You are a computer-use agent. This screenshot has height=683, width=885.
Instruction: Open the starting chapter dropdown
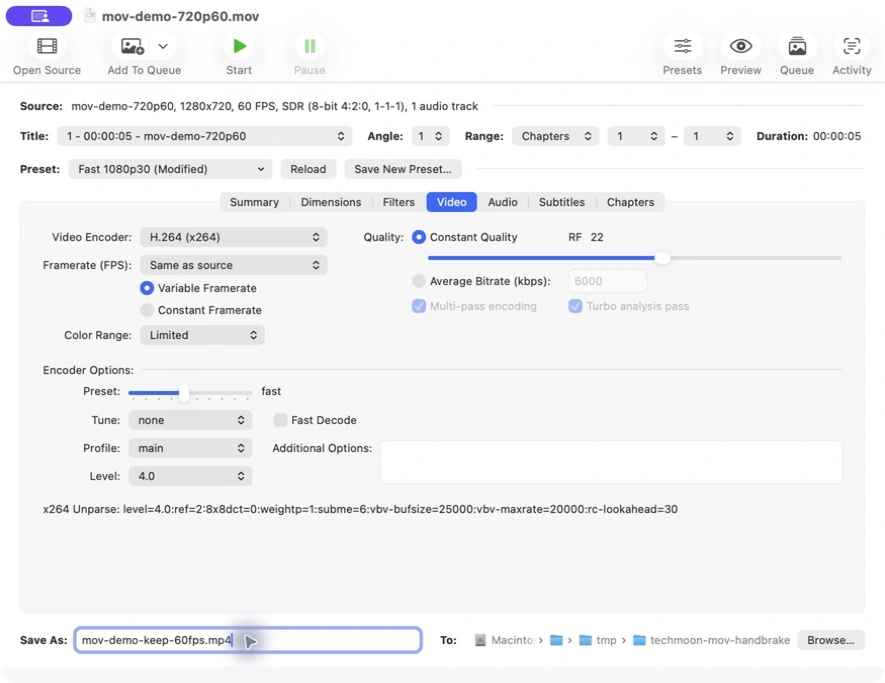tap(636, 136)
